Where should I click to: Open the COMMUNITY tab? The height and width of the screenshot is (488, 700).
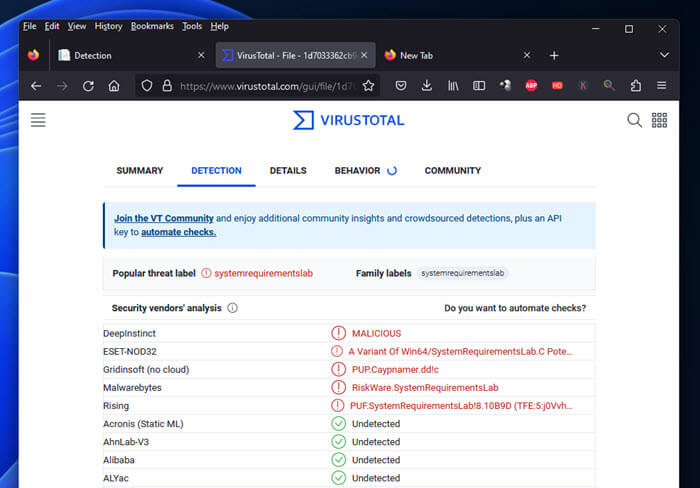[x=453, y=171]
